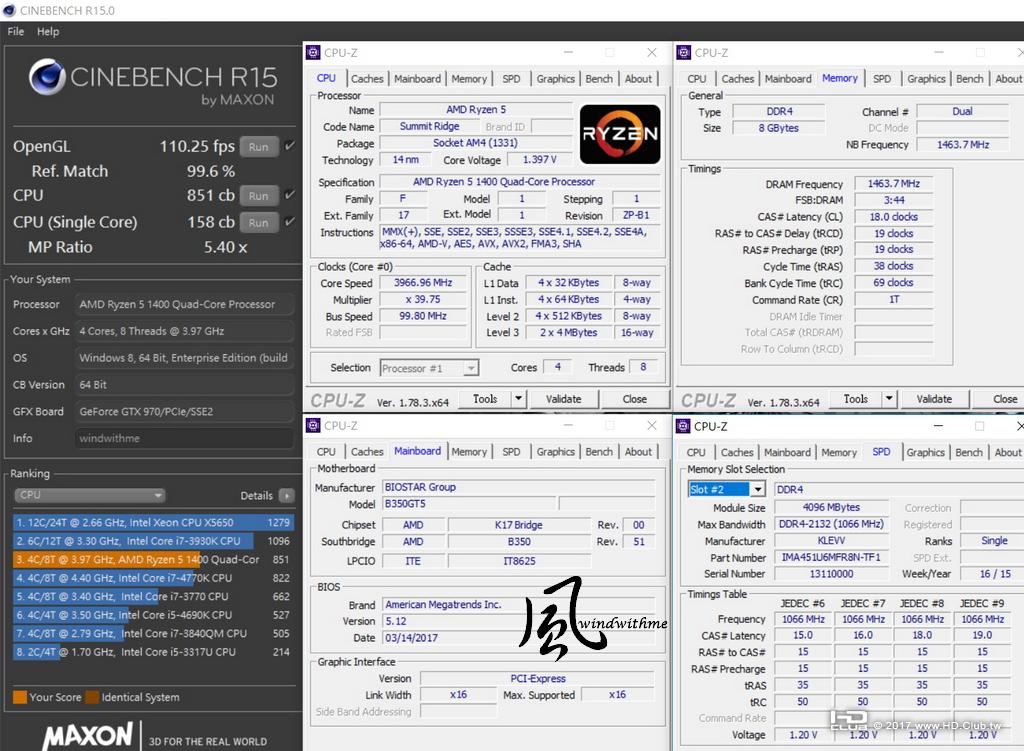Click the Cinebench logo sphere icon

[x=47, y=77]
